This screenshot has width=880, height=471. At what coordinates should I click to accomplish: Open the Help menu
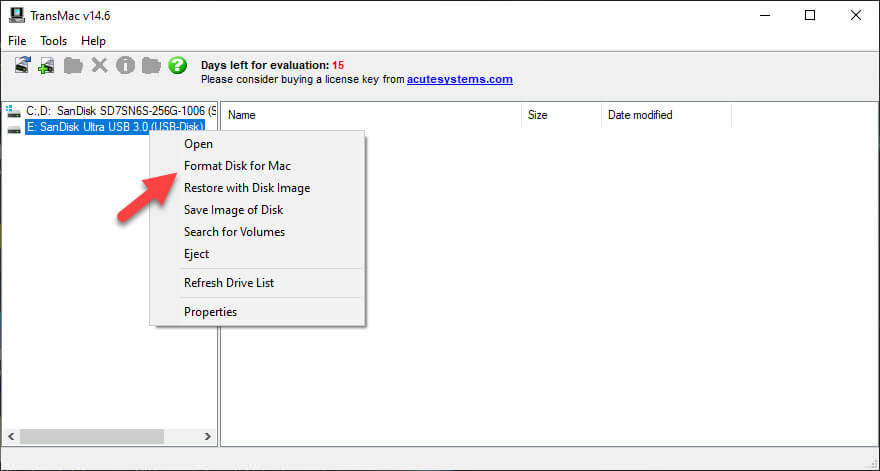coord(93,41)
